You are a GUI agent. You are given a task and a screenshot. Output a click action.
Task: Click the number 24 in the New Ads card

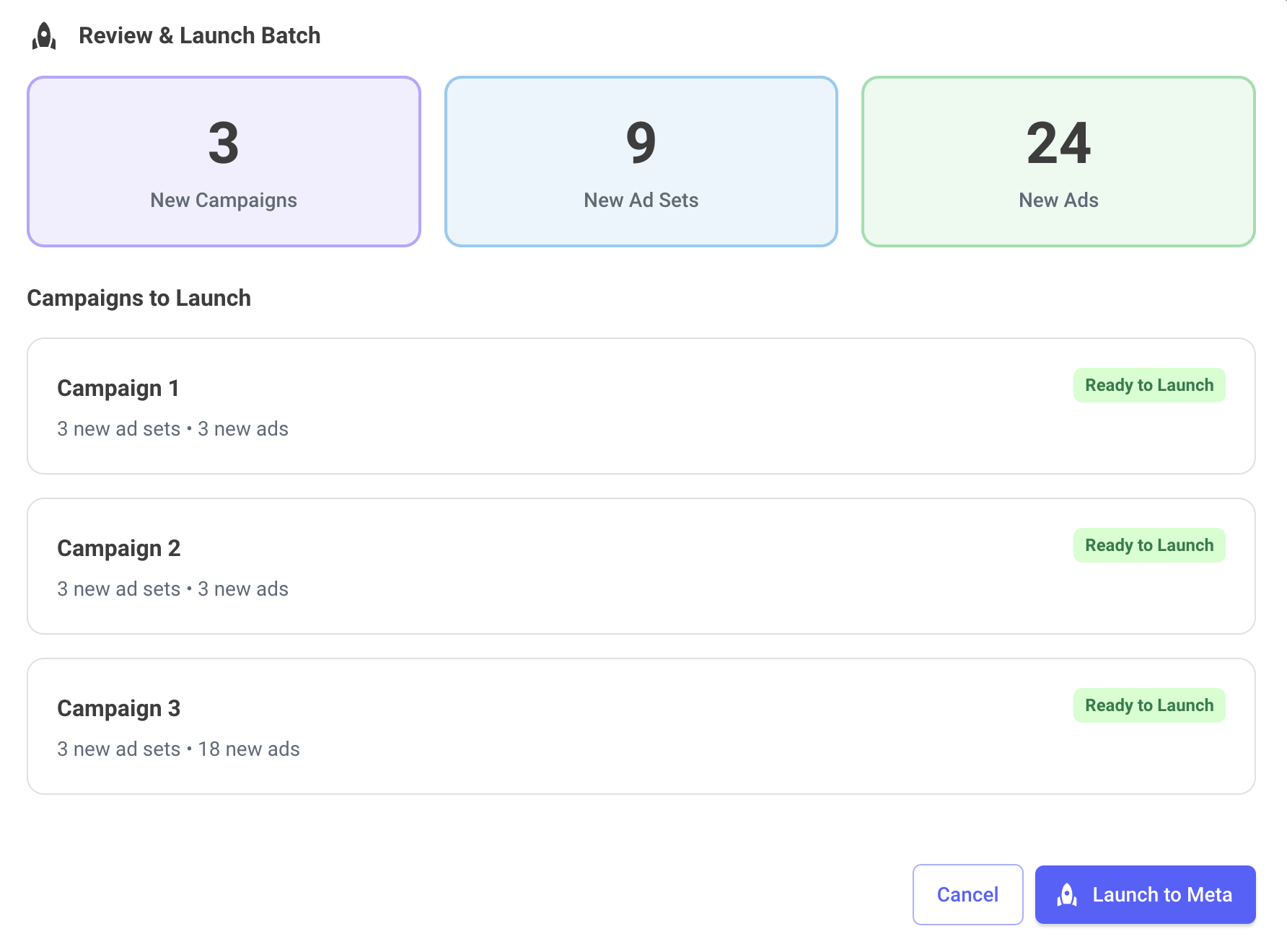(1057, 144)
